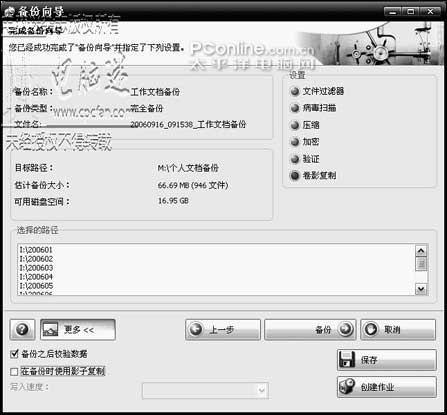Click the help question mark button
This screenshot has height=415, width=447.
click(22, 330)
